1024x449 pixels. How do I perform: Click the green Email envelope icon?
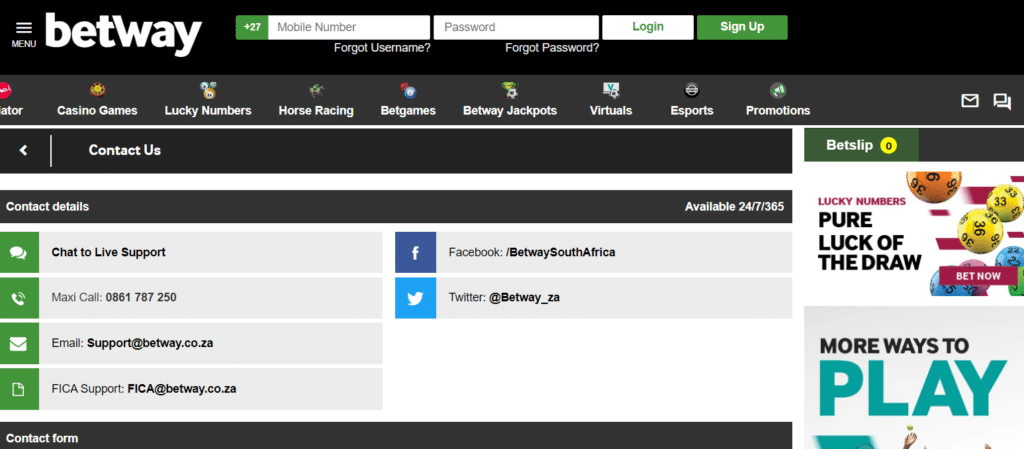19,343
